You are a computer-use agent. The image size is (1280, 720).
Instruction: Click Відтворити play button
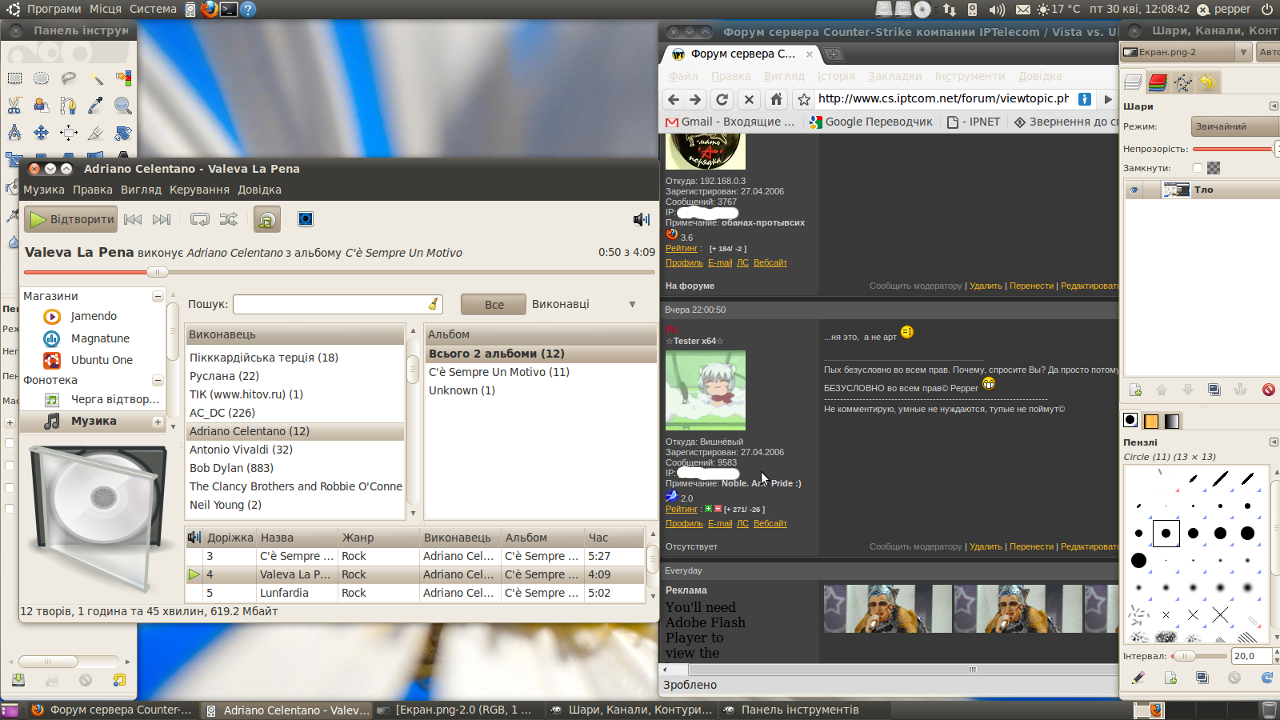click(x=71, y=219)
